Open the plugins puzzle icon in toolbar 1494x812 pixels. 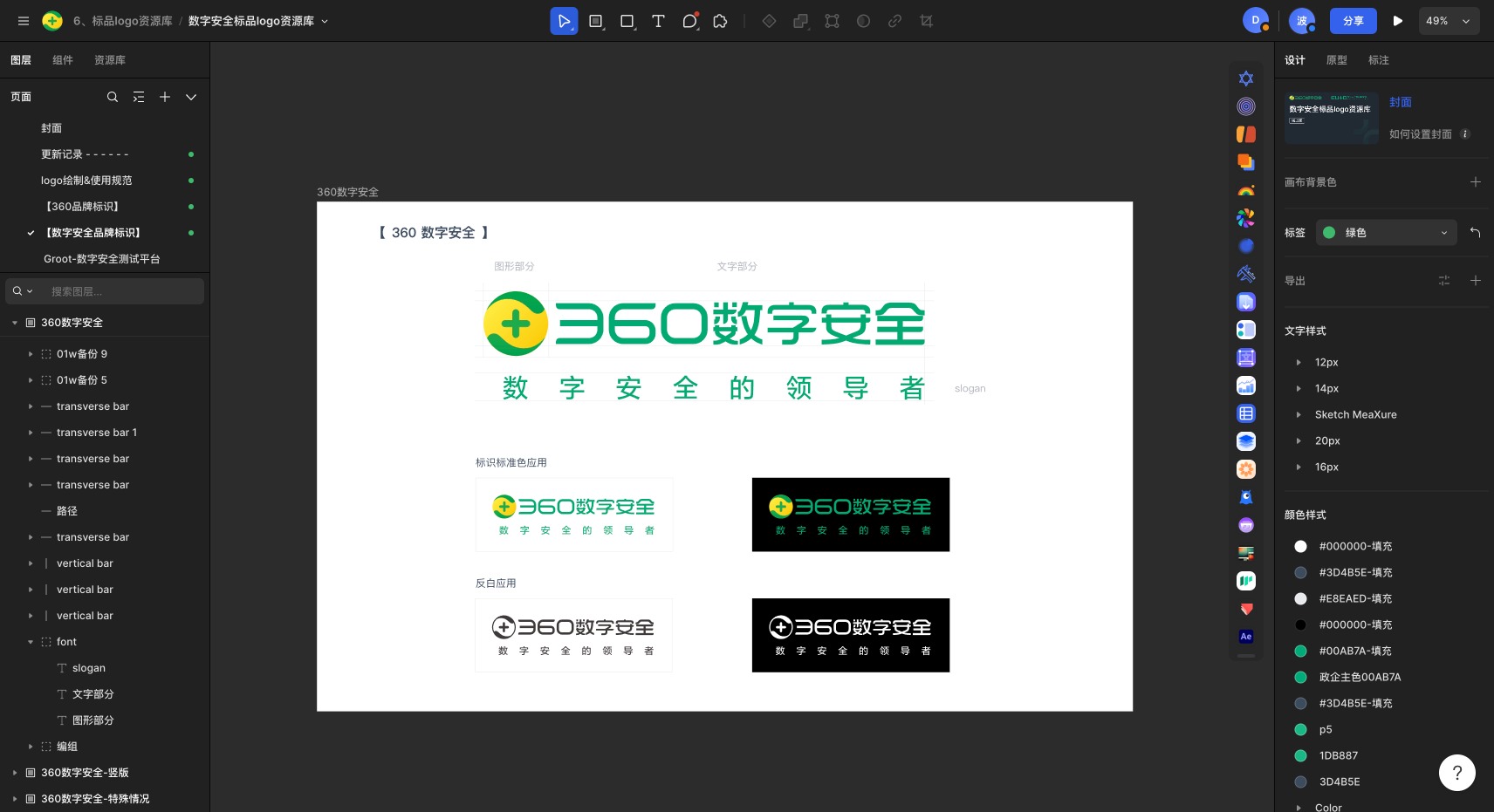[720, 21]
